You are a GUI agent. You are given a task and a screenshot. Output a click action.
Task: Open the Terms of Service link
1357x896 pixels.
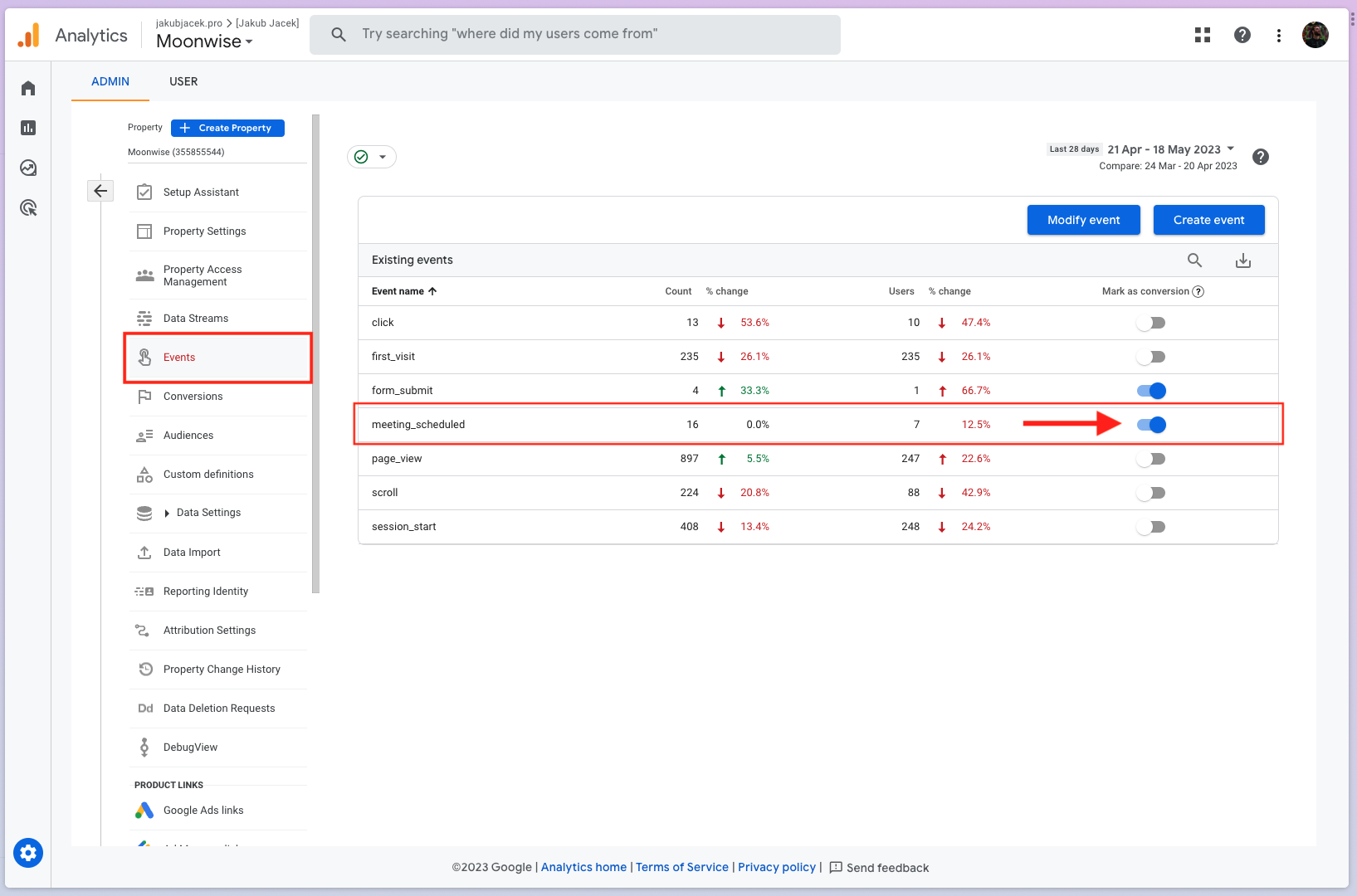[681, 867]
